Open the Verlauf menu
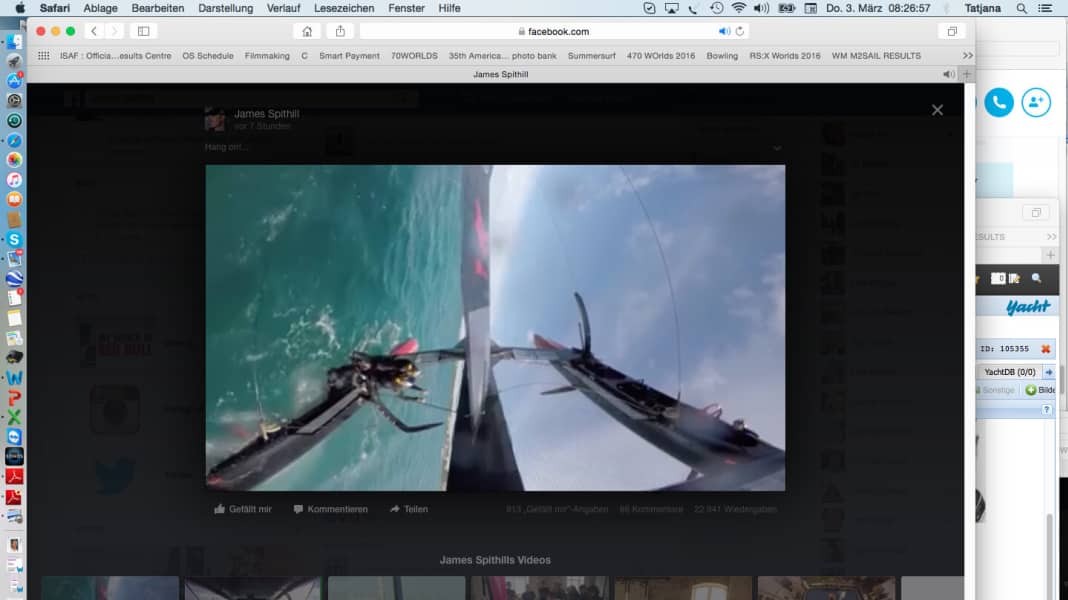1068x600 pixels. pyautogui.click(x=283, y=8)
